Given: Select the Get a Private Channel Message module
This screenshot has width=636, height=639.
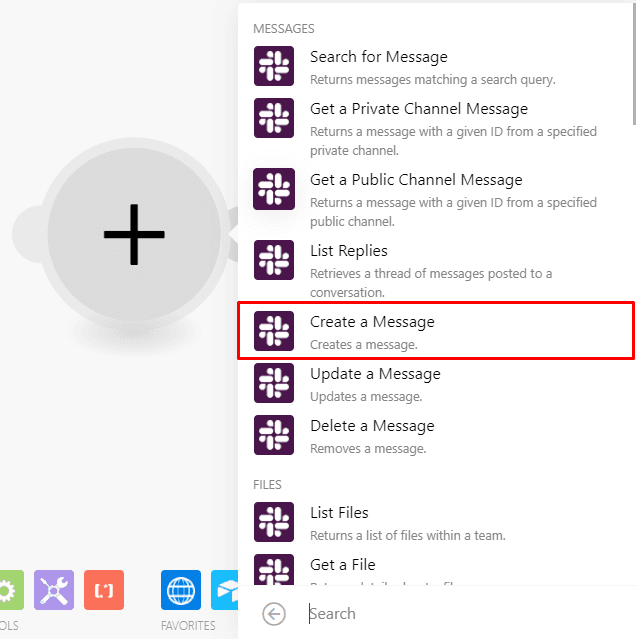Looking at the screenshot, I should tap(418, 109).
